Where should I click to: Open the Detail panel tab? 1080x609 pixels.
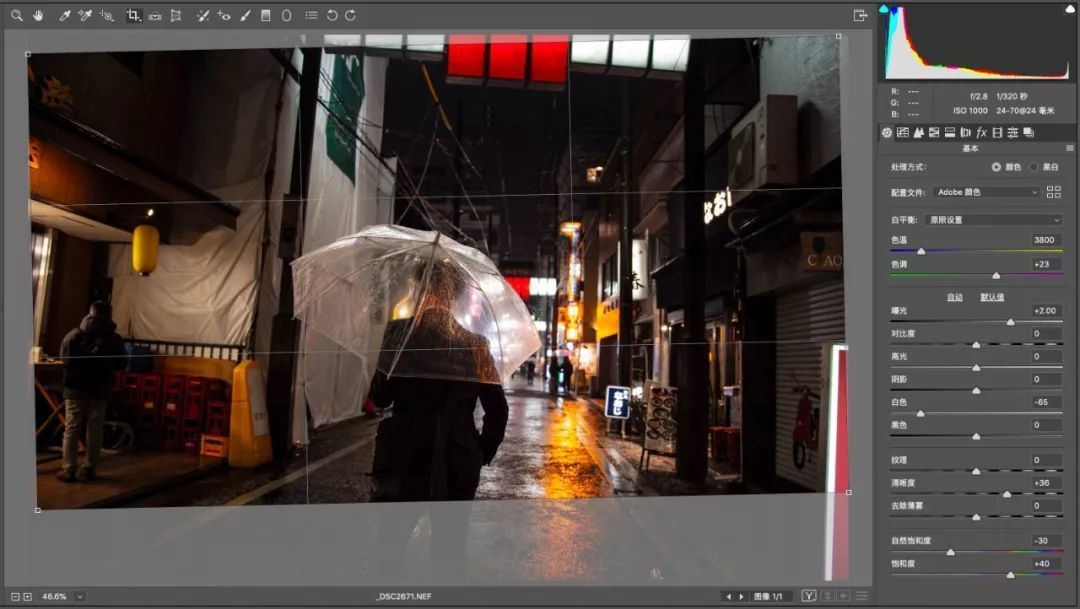click(x=919, y=132)
